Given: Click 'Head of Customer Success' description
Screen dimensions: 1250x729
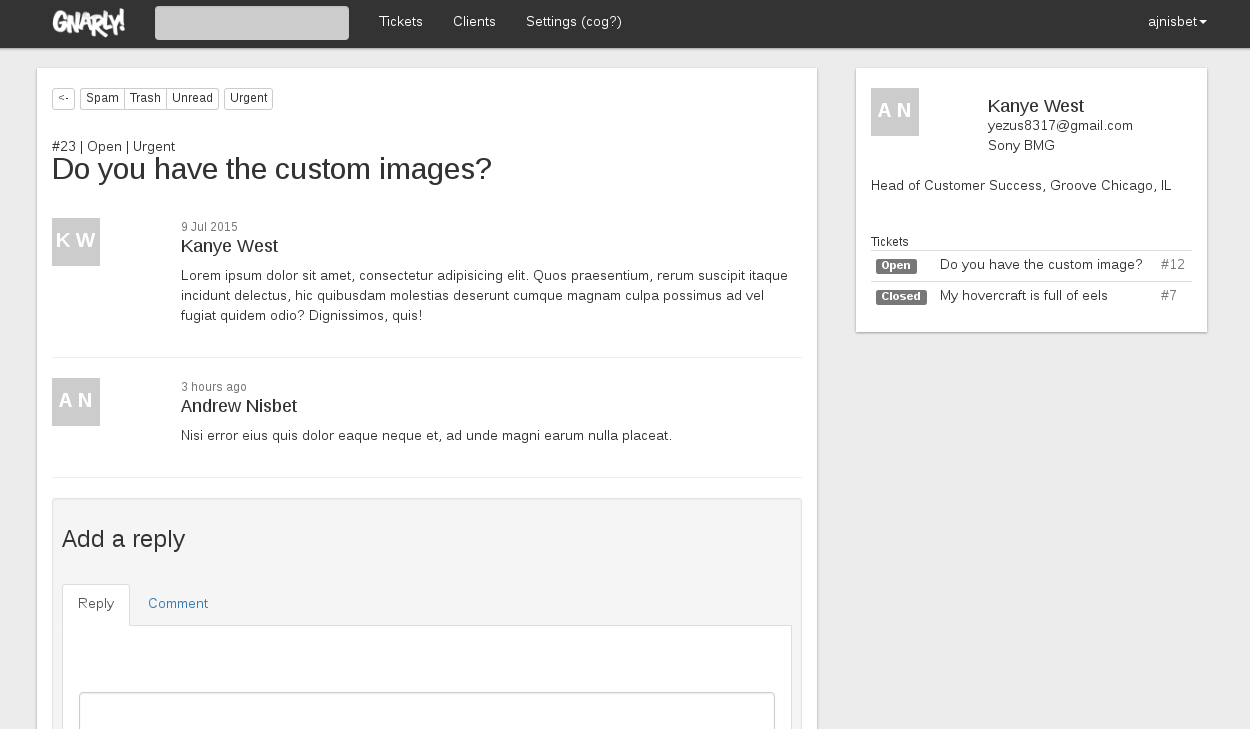Looking at the screenshot, I should 1021,186.
